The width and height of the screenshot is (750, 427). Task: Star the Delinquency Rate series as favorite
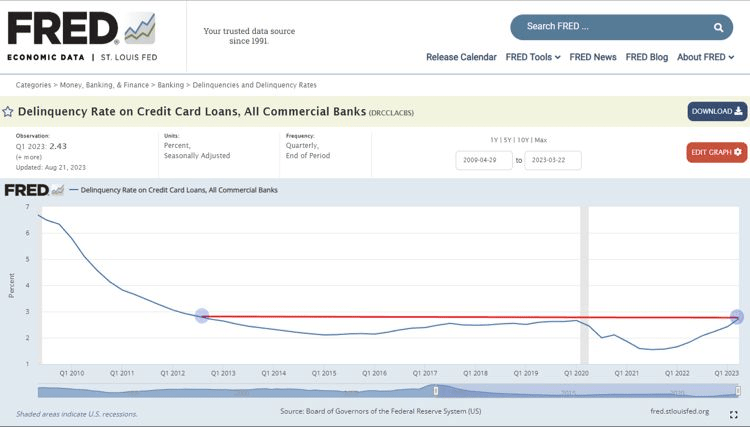8,112
